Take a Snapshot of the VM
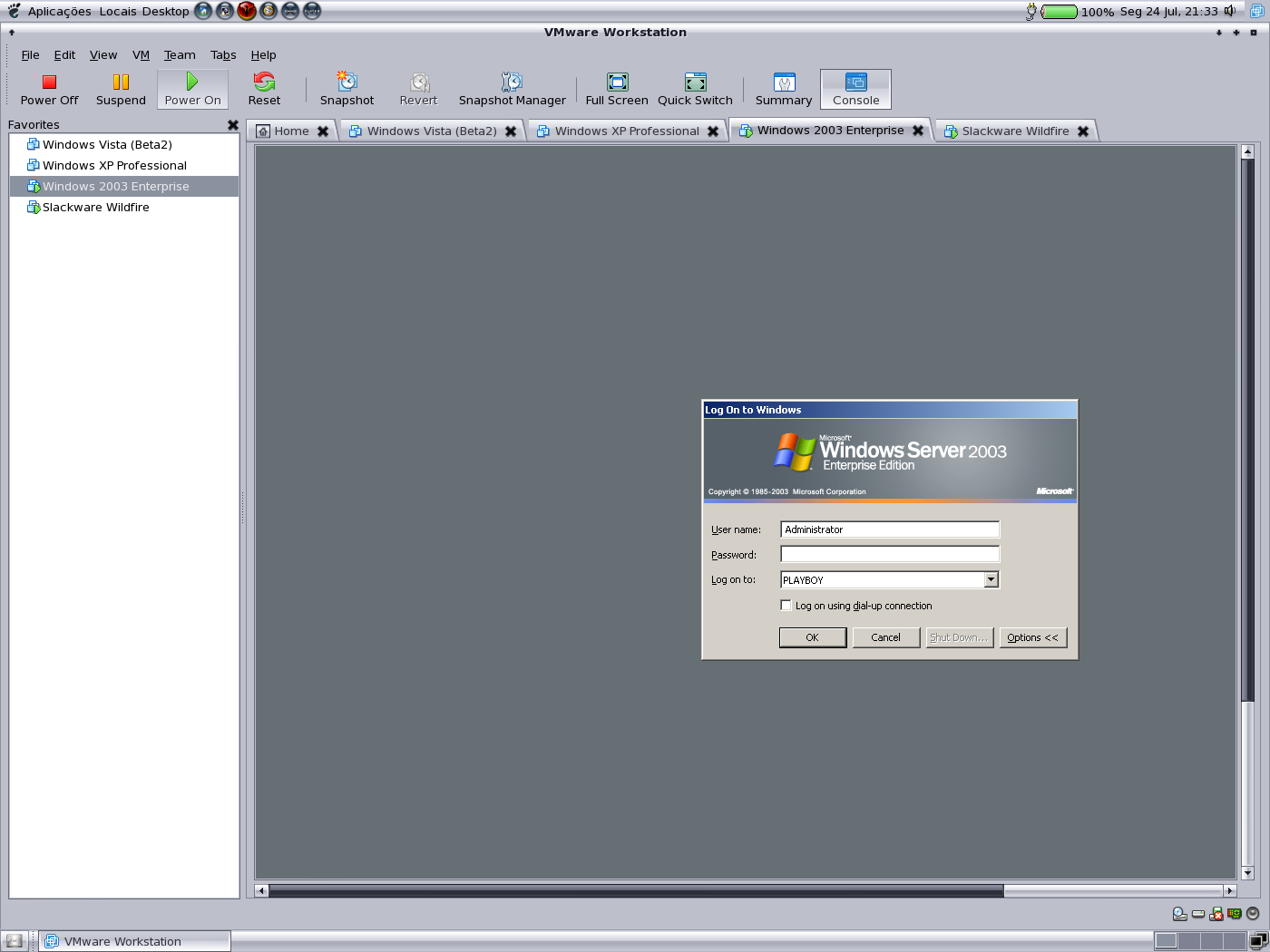 pyautogui.click(x=347, y=90)
